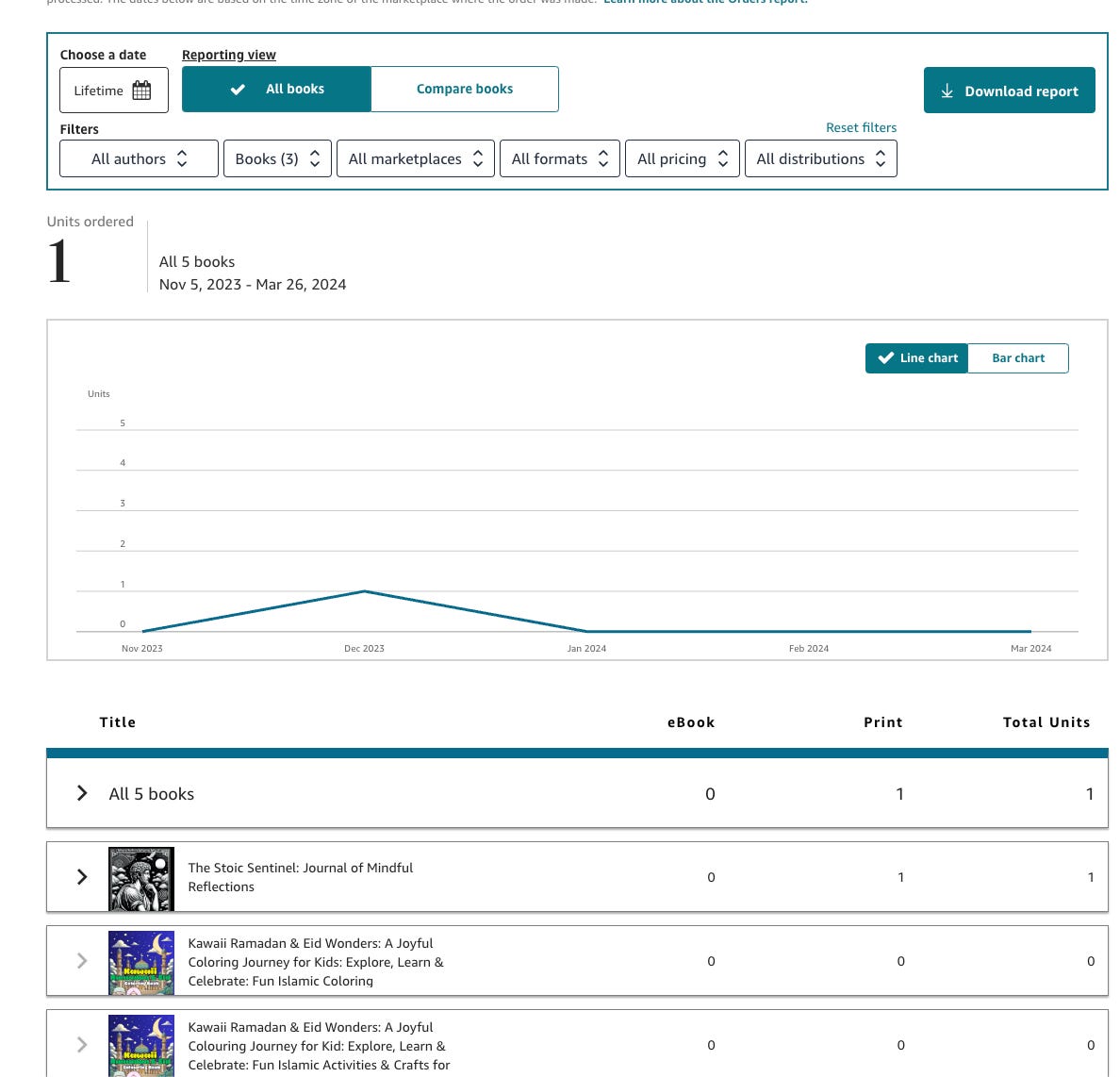Click the Jan 2024 axis label
The width and height of the screenshot is (1120, 1077).
tap(586, 648)
